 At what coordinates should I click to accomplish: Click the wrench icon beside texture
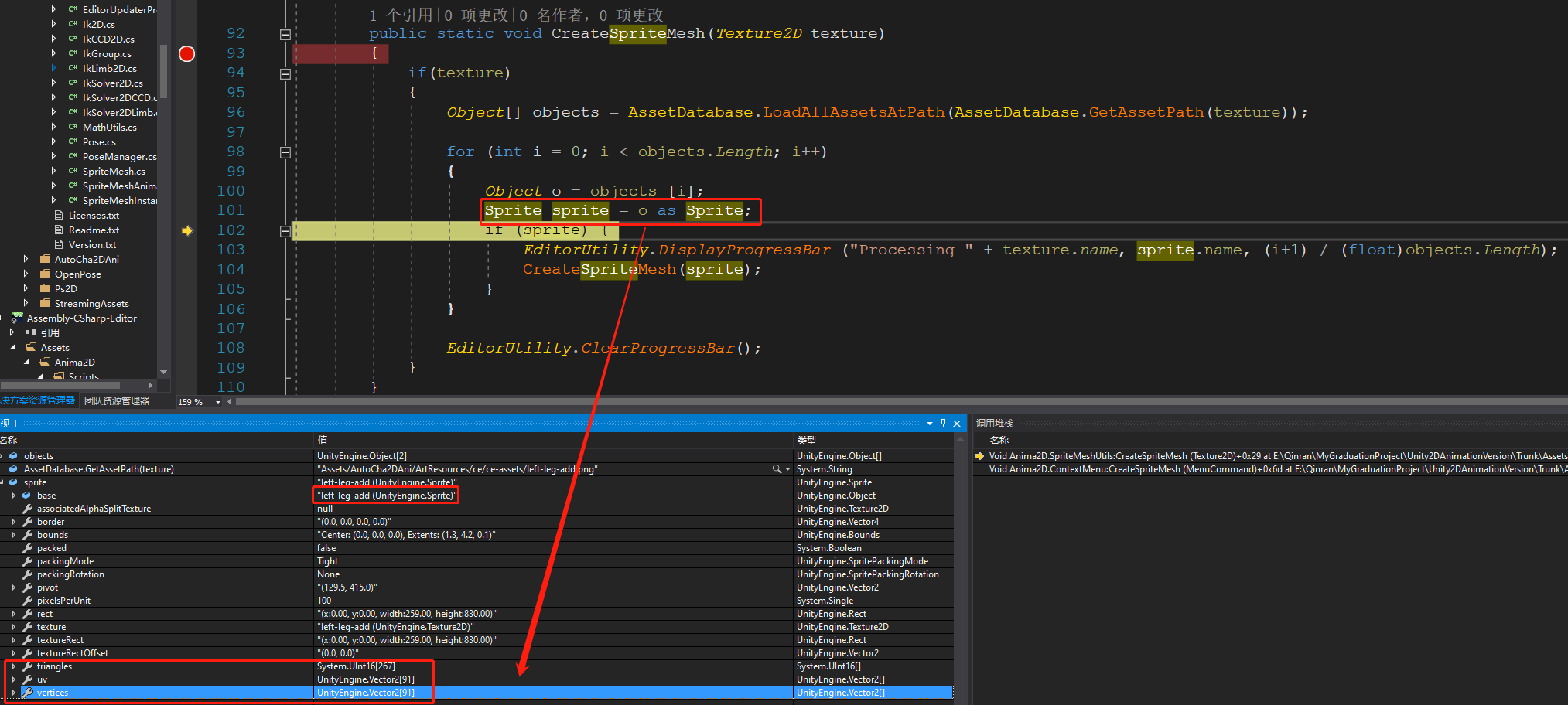[x=27, y=627]
